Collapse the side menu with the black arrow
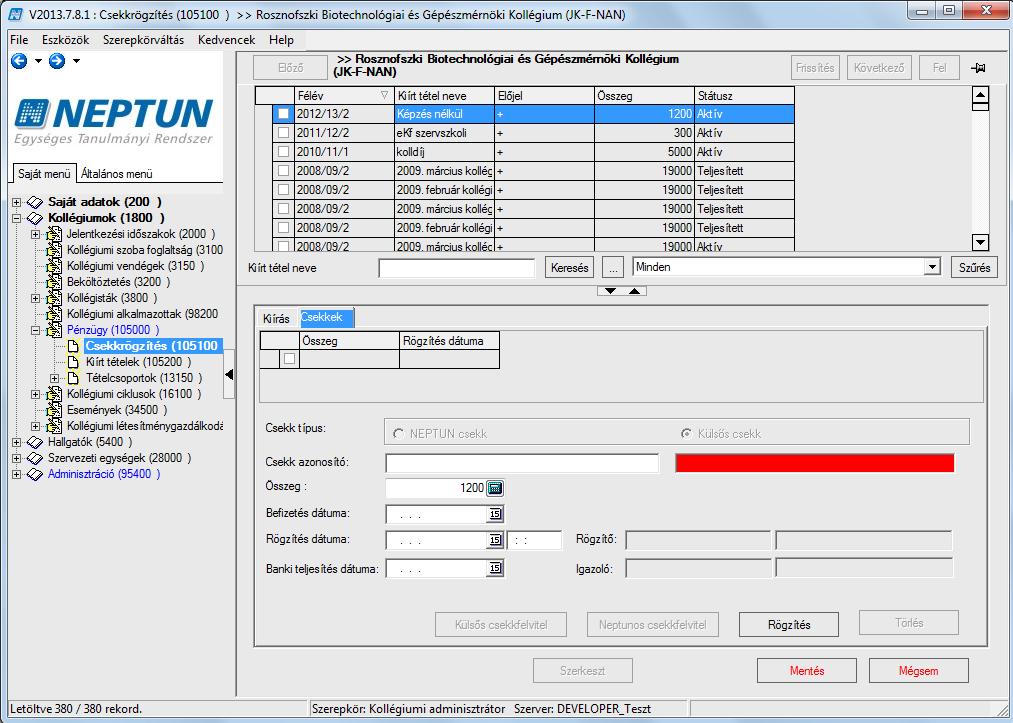The image size is (1013, 723). (x=229, y=374)
